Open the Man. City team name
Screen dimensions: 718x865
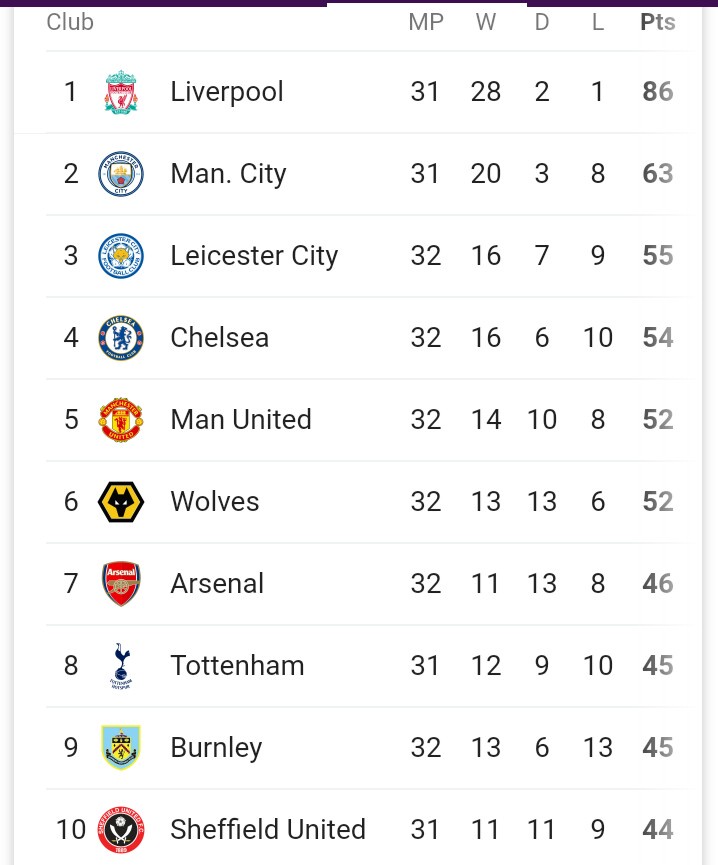tap(228, 174)
